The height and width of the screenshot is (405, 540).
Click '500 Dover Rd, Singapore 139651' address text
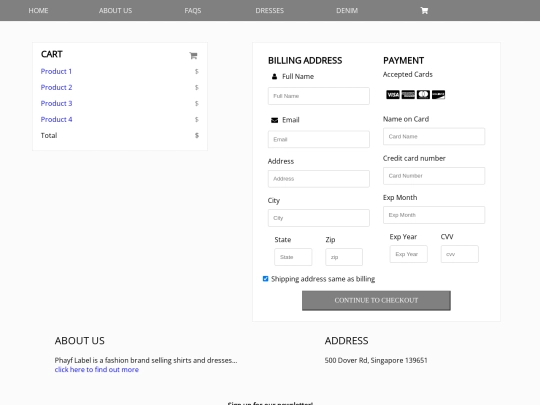point(376,360)
